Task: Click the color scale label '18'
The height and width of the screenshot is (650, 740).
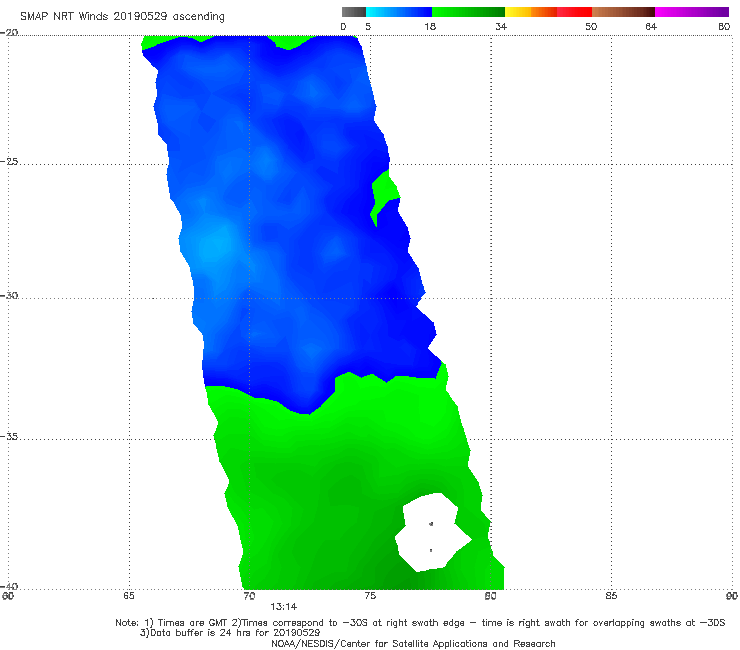Action: click(x=430, y=27)
